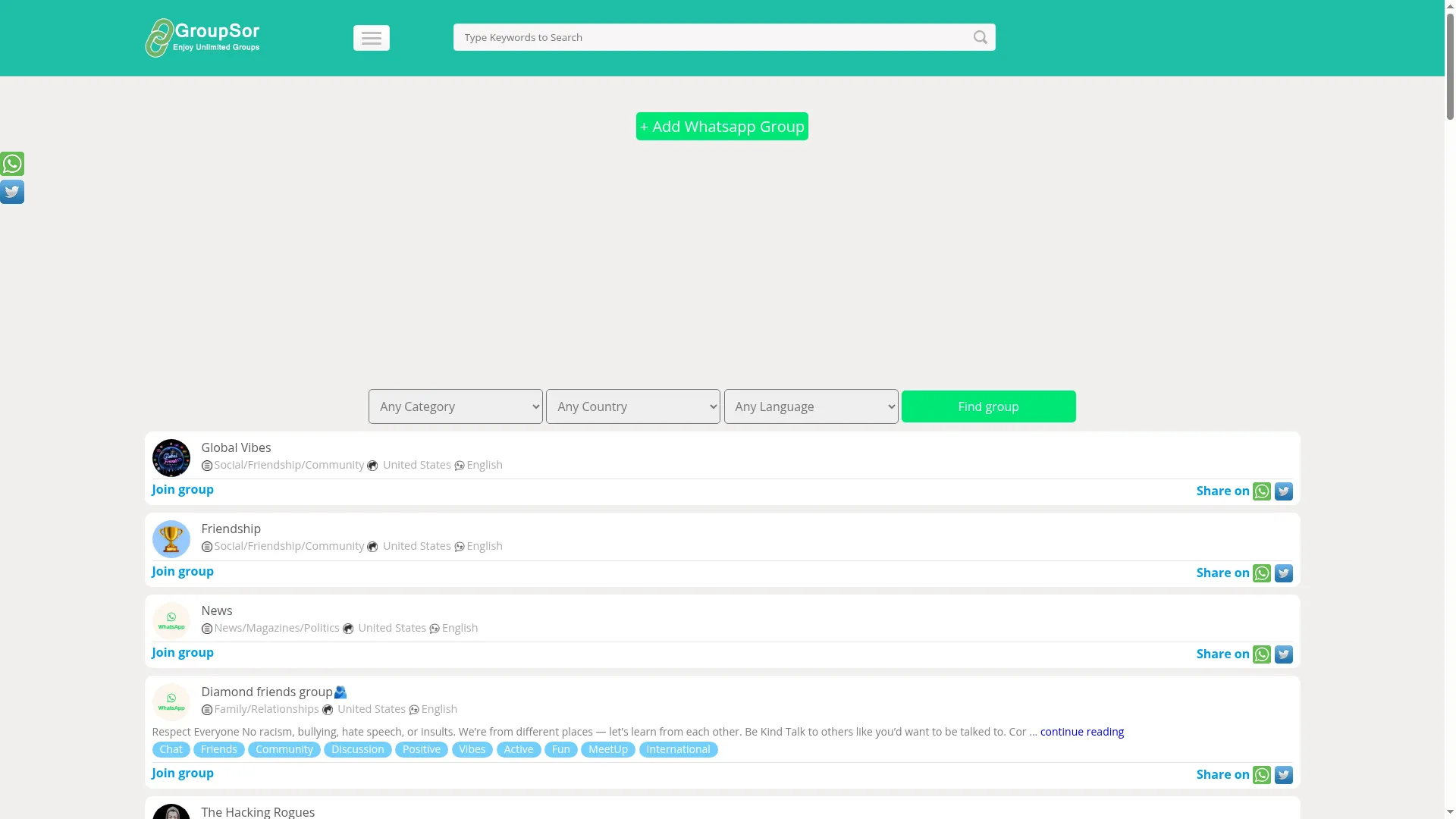Viewport: 1456px width, 819px height.
Task: Open the News group title
Action: coord(217,610)
